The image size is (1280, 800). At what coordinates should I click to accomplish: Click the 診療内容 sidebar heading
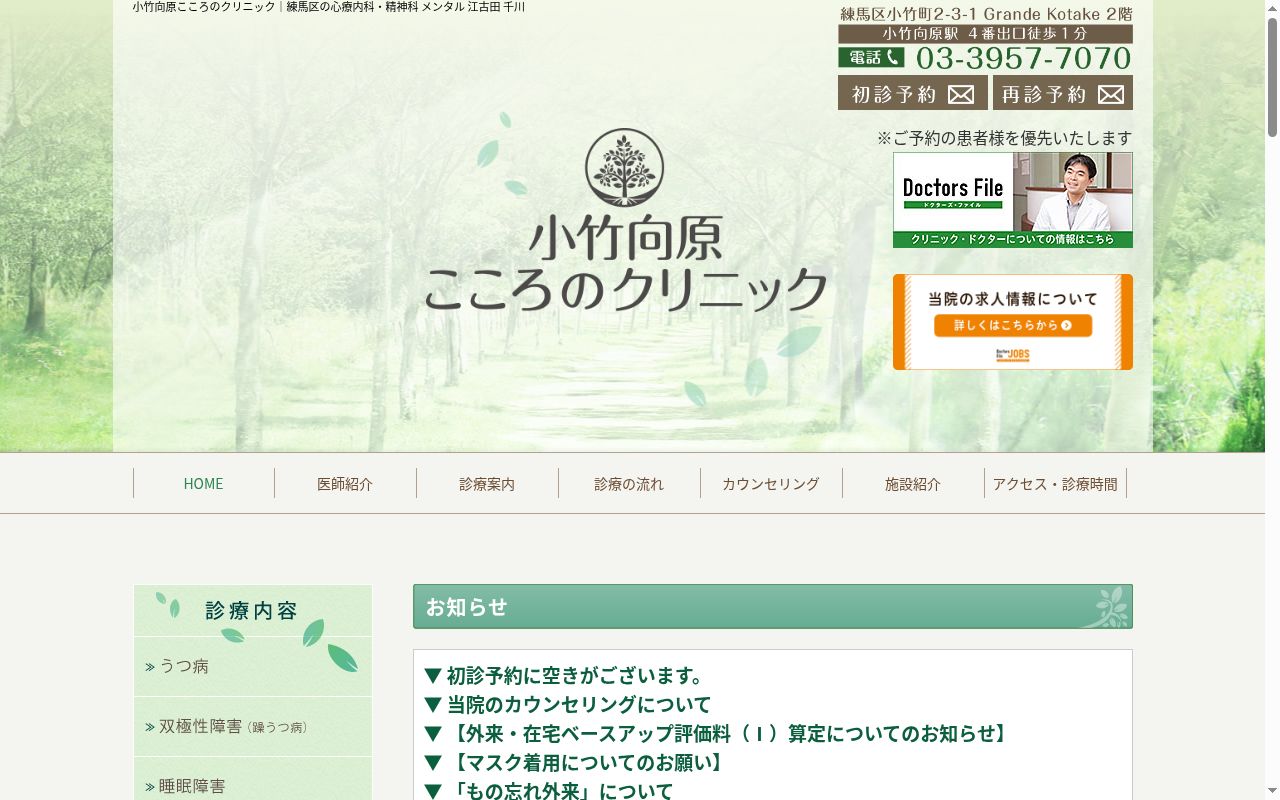click(x=252, y=610)
